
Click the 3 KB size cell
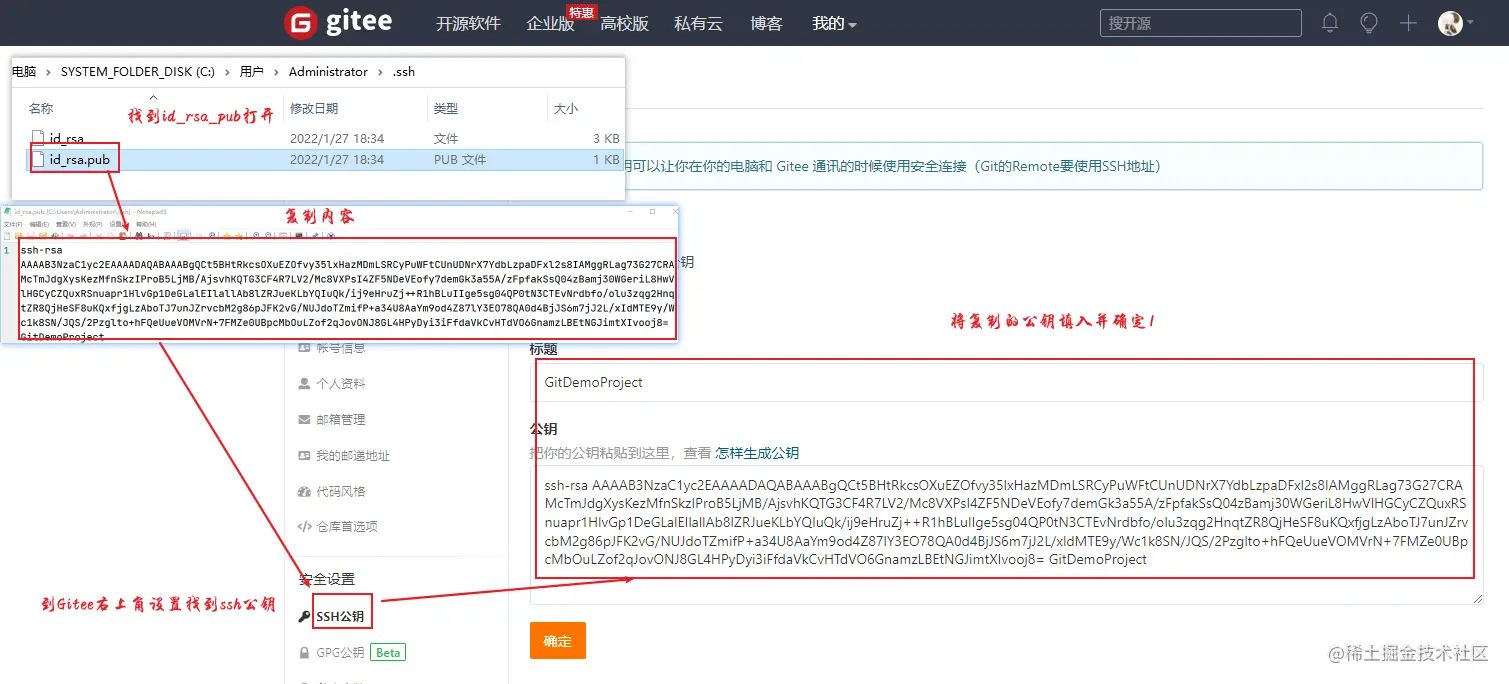tap(606, 138)
